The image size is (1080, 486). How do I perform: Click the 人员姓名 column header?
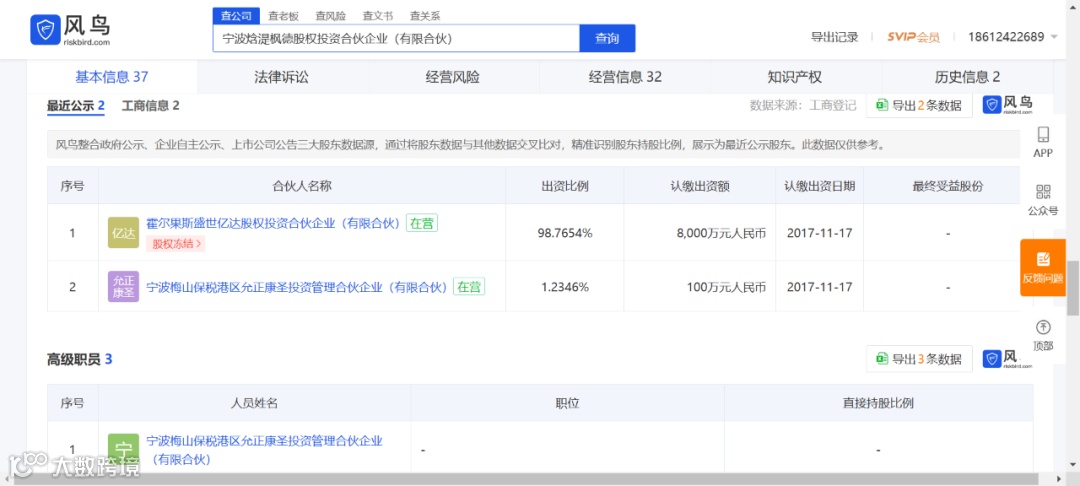(x=255, y=403)
